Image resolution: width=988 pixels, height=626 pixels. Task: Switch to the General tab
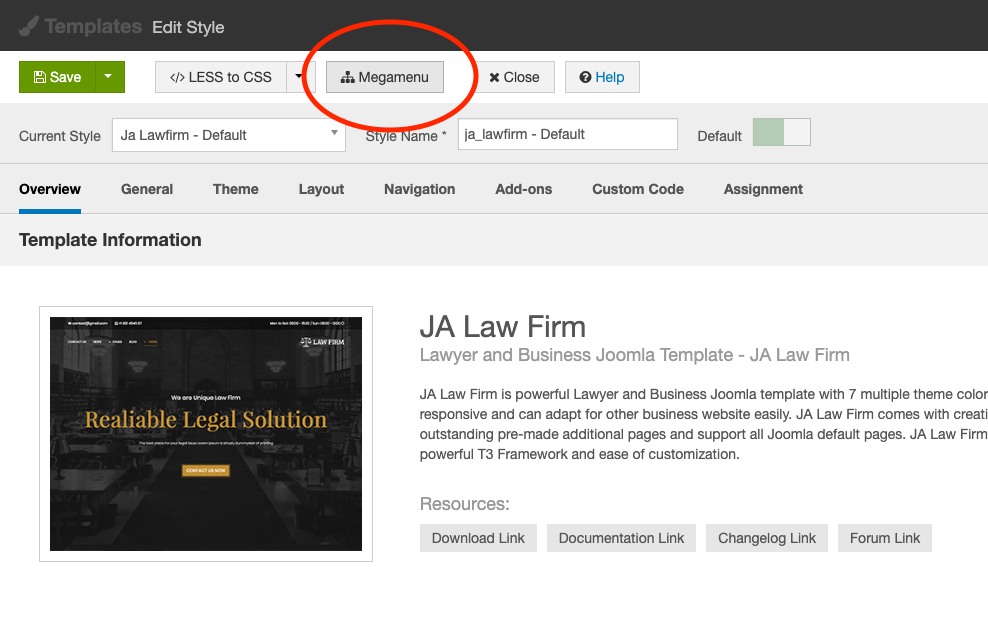click(x=147, y=189)
